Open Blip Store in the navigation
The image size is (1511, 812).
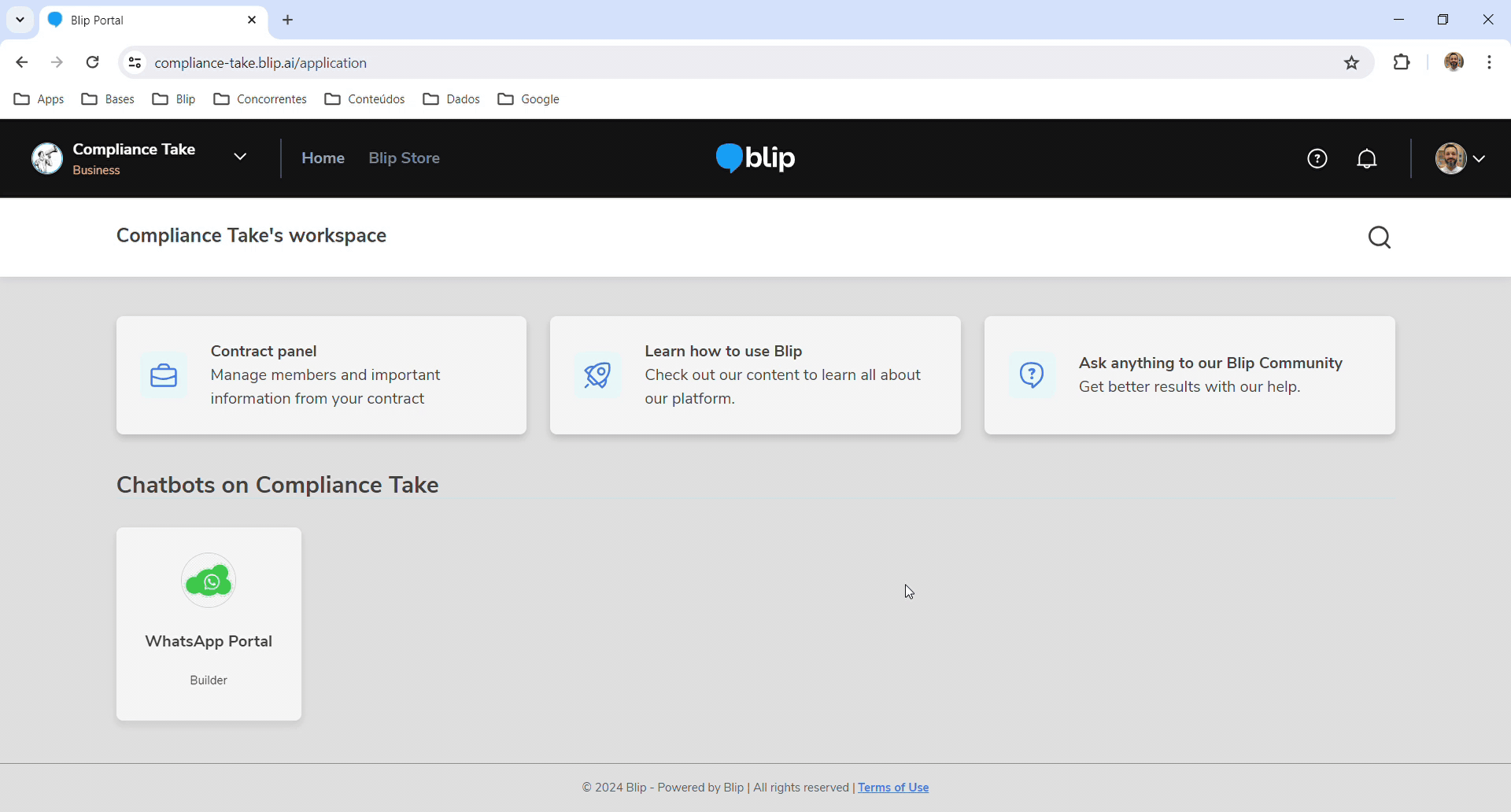(404, 158)
